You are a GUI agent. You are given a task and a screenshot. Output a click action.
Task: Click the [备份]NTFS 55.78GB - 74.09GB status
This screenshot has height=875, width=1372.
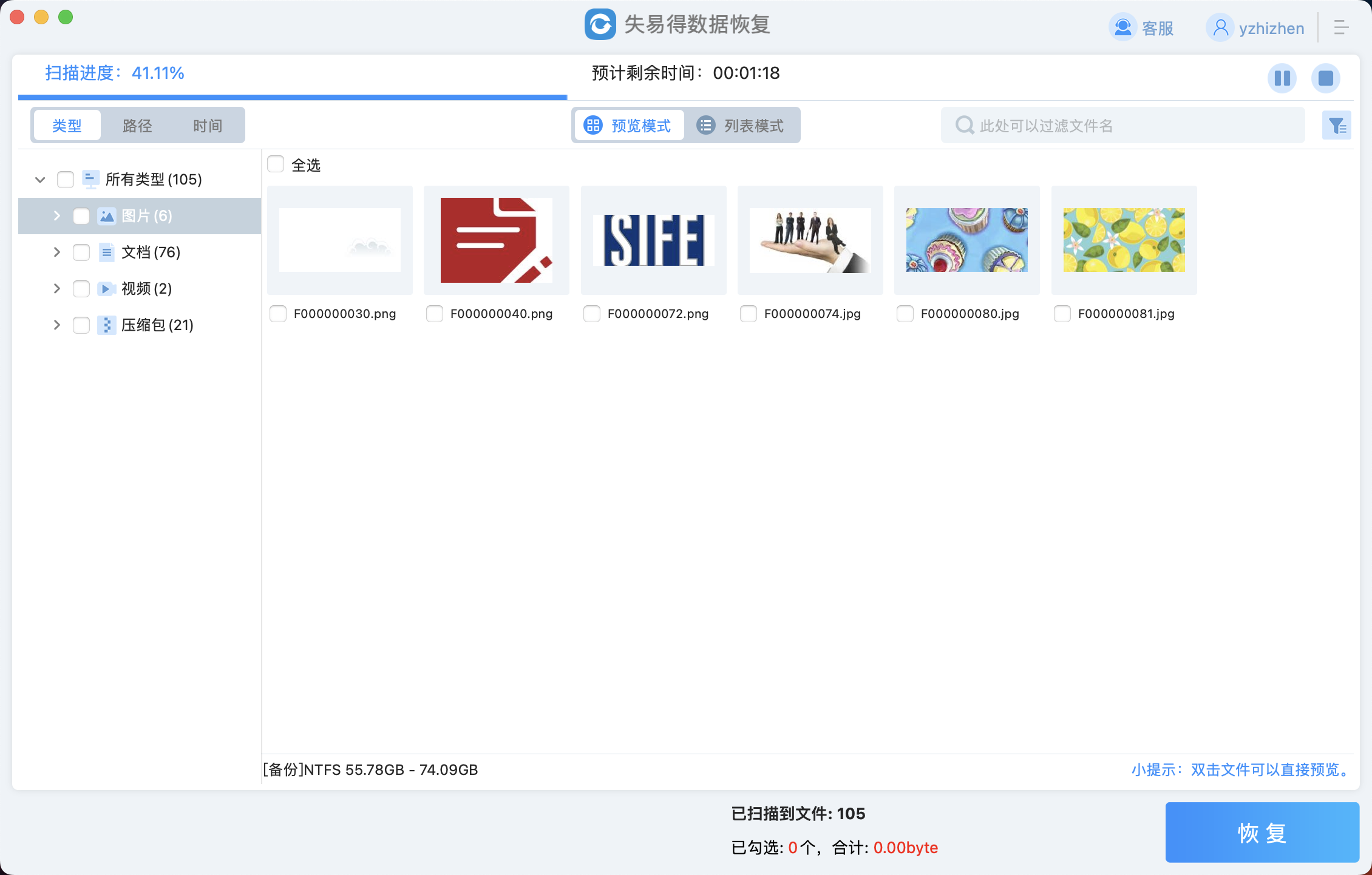coord(370,769)
